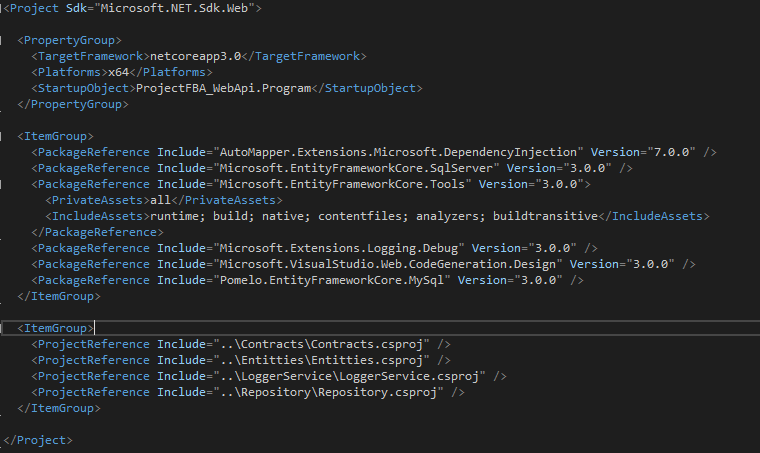Viewport: 760px width, 453px height.
Task: Click Pomelo.EntityFrameworkCore.MySql package name
Action: [x=332, y=280]
